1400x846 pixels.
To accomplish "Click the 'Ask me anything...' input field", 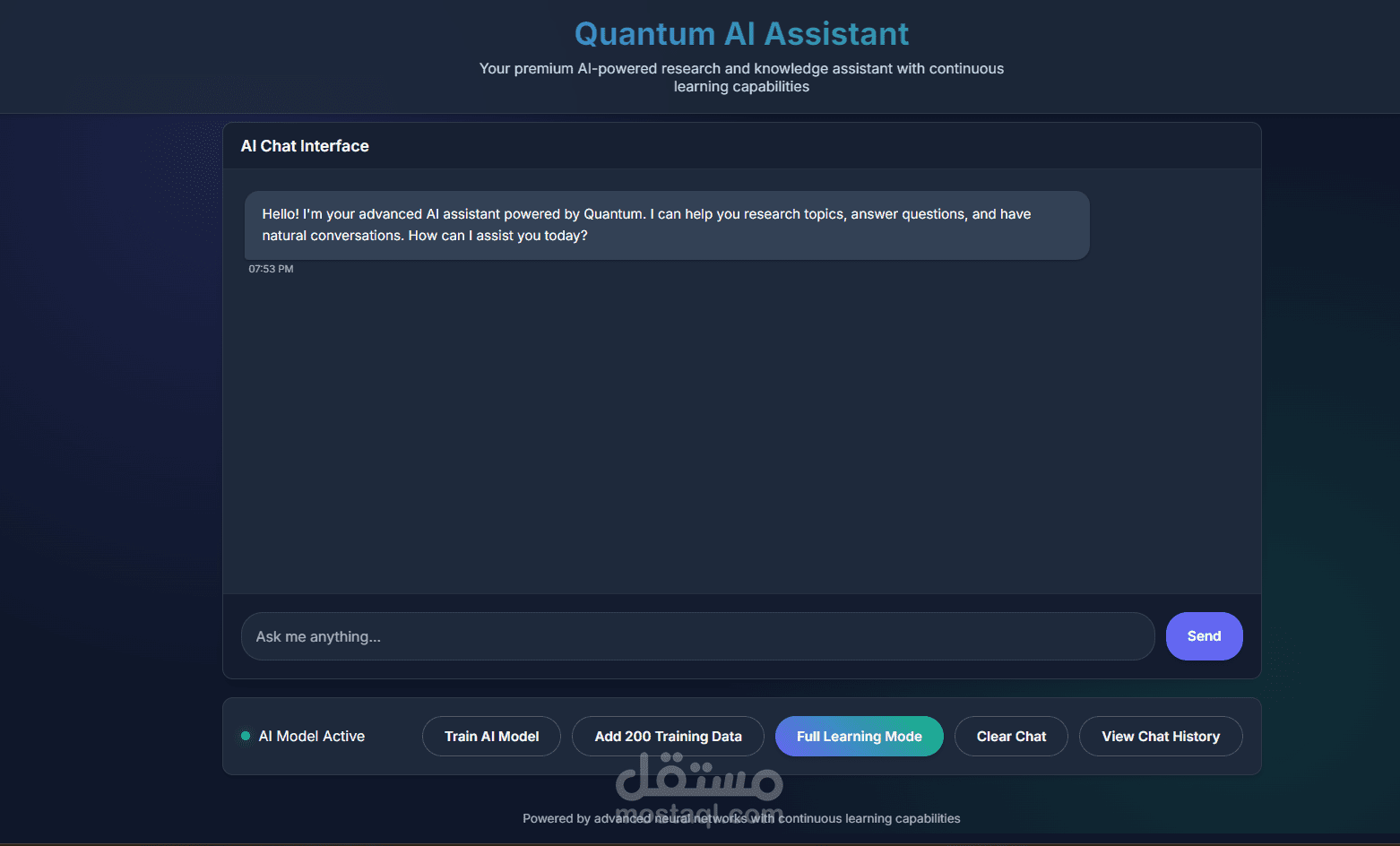I will (697, 636).
